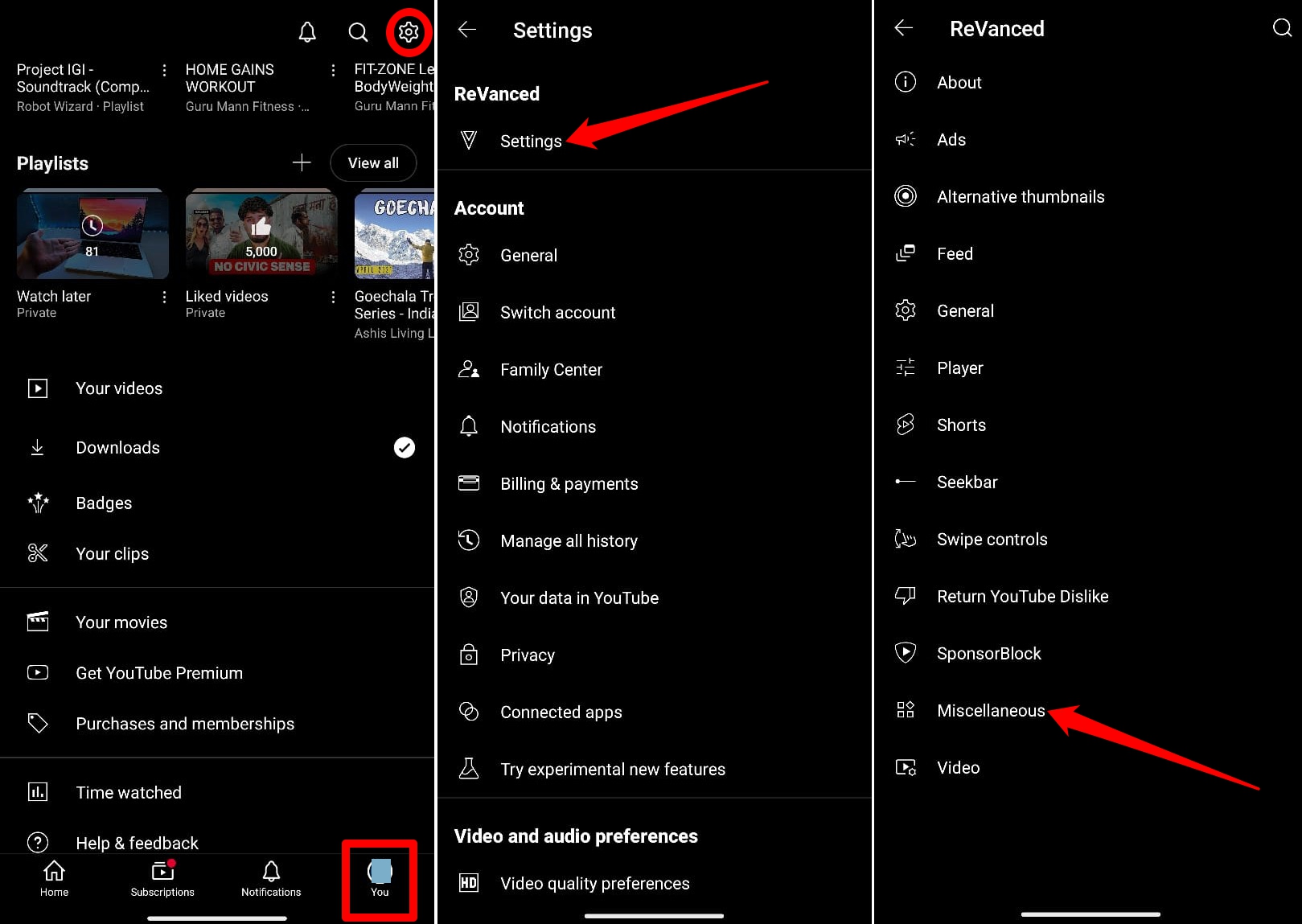The height and width of the screenshot is (924, 1302).
Task: Go back from ReVanced screen
Action: (x=904, y=29)
